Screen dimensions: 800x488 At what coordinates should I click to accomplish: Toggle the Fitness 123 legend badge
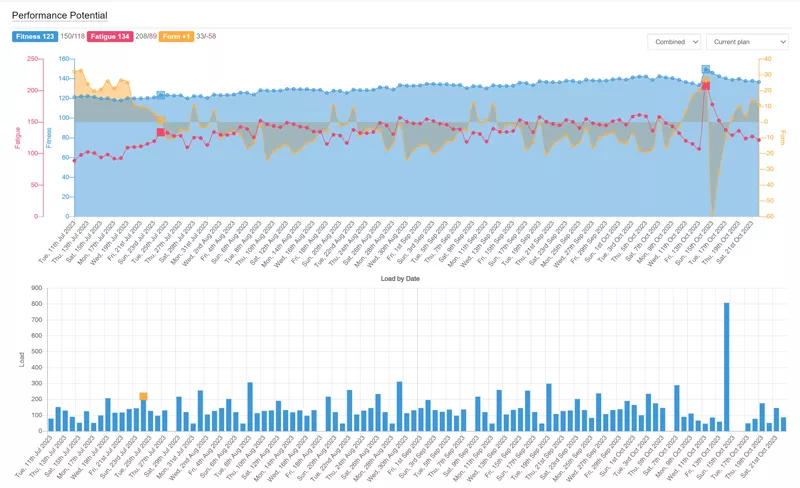[x=35, y=37]
